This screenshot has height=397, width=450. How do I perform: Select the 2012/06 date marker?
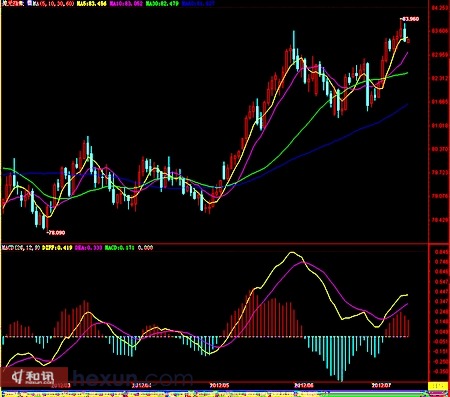304,385
